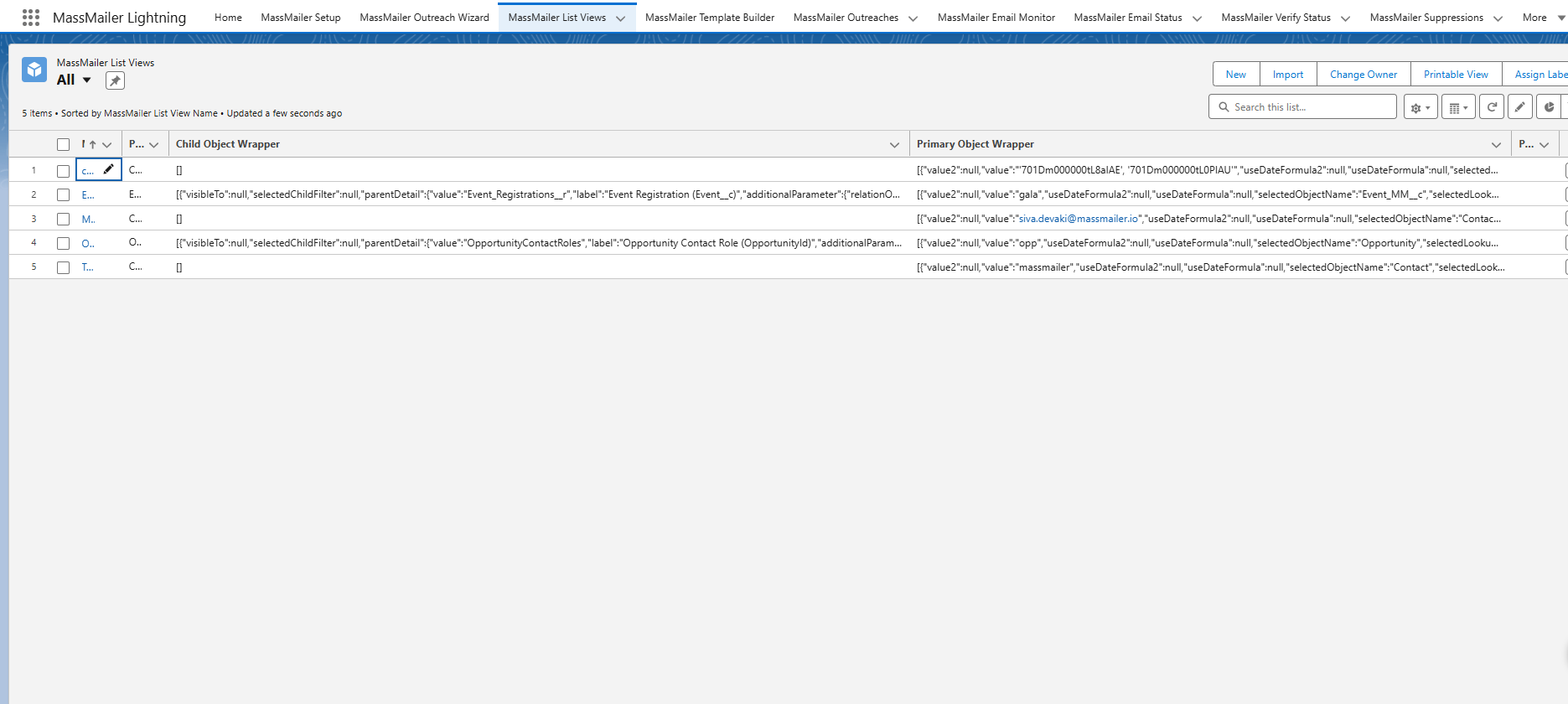Click the Child Object Wrapper column header

(x=228, y=144)
